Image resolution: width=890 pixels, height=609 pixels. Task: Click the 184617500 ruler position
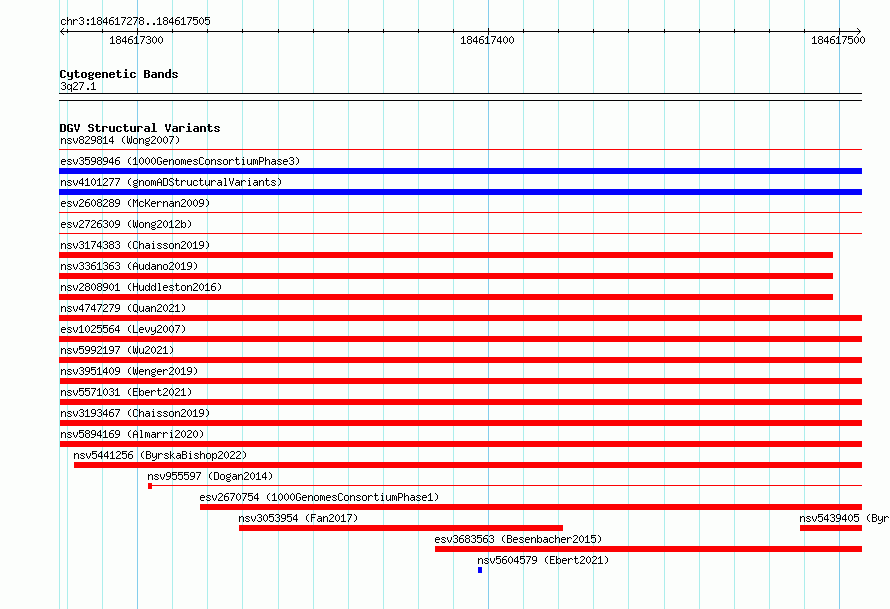(x=838, y=40)
